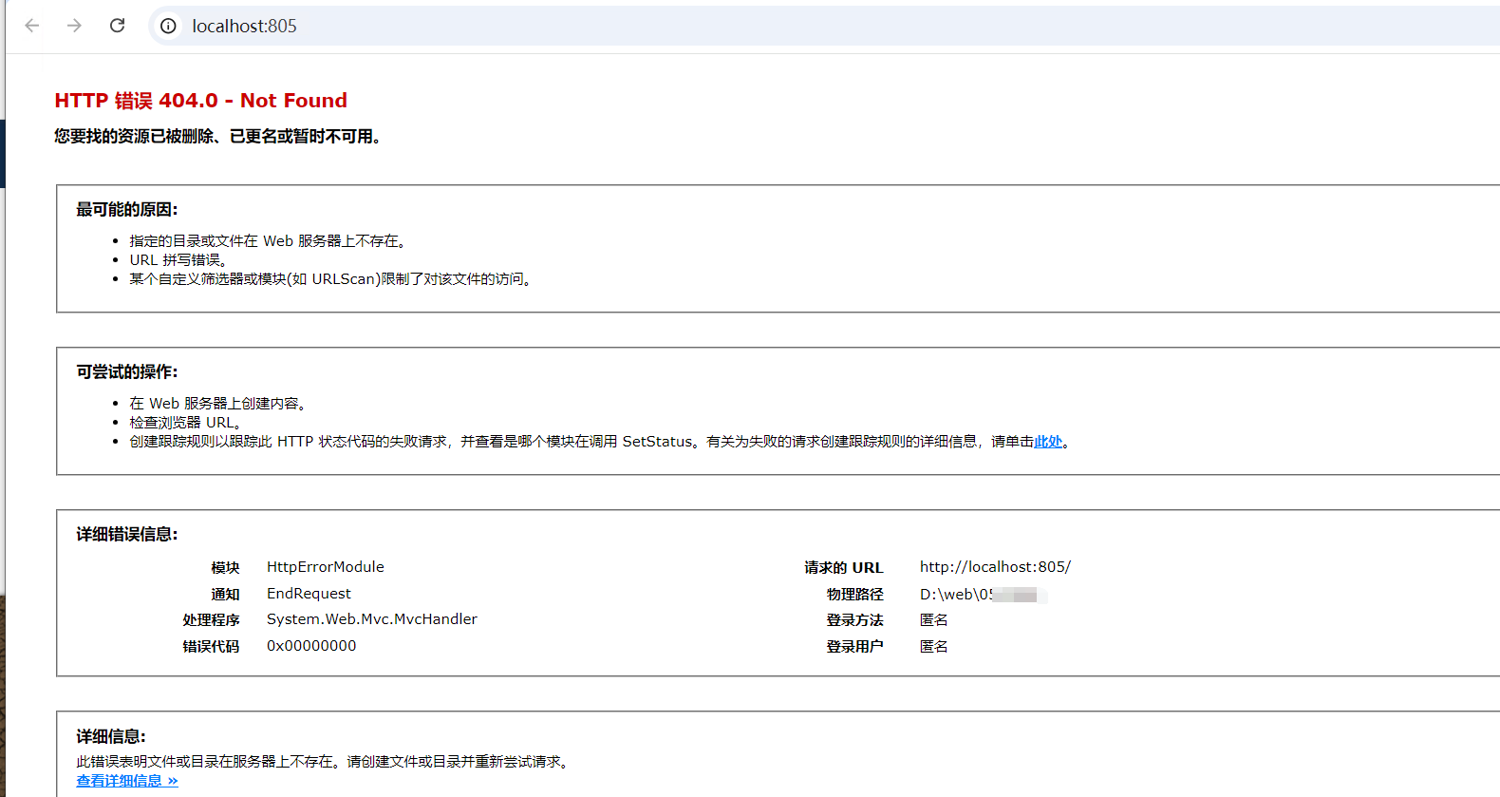Open the site information icon in address bar
1500x797 pixels.
tap(169, 26)
